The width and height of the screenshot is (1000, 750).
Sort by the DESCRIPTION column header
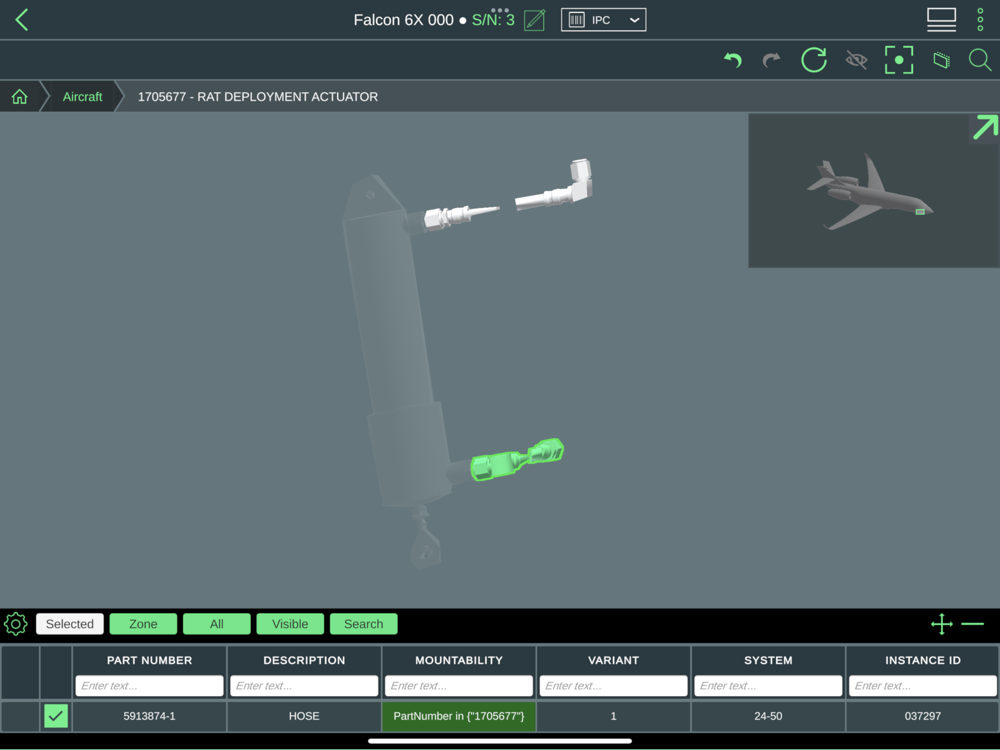tap(304, 660)
